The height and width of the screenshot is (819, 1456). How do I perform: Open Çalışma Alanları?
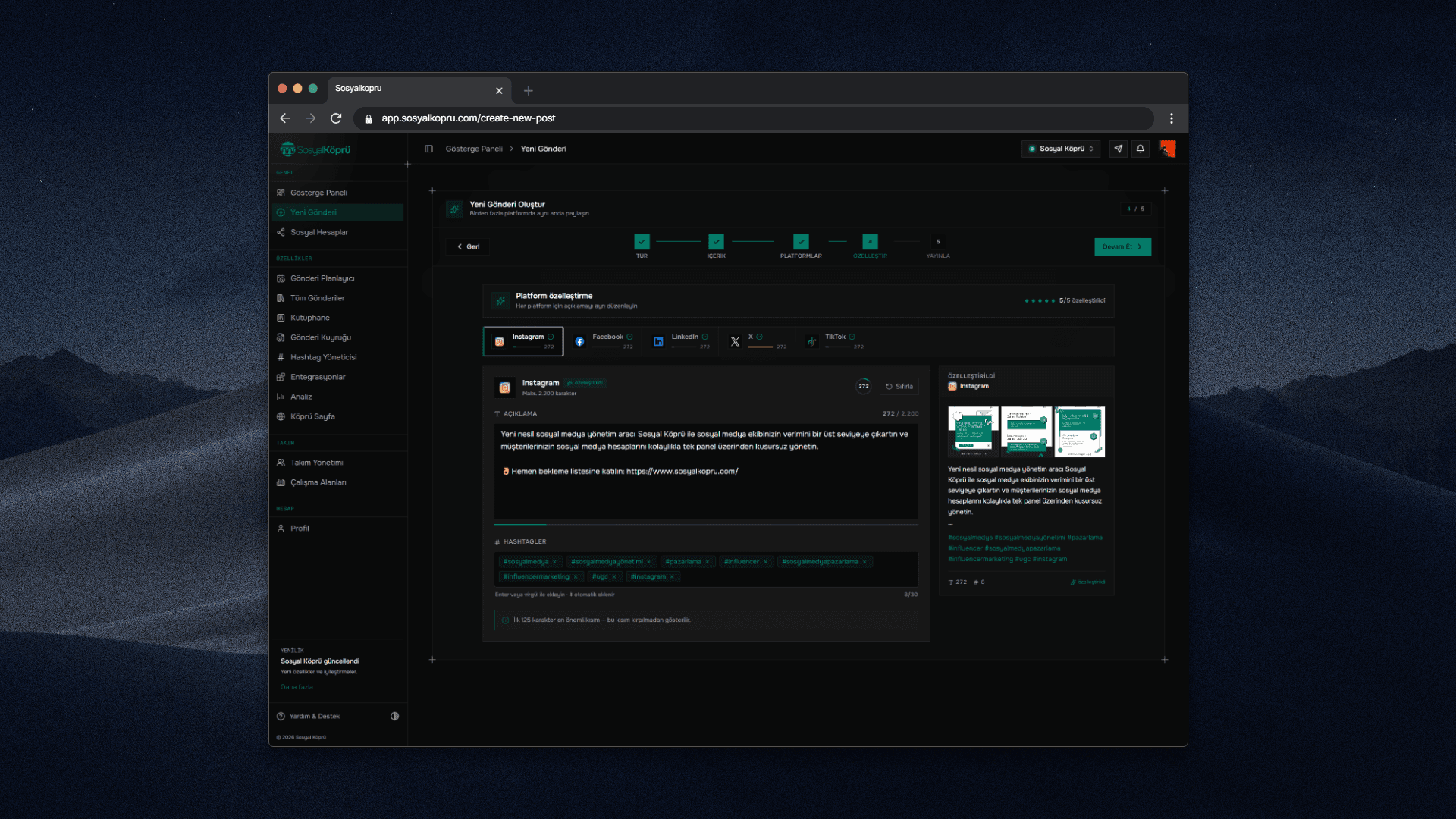tap(338, 482)
